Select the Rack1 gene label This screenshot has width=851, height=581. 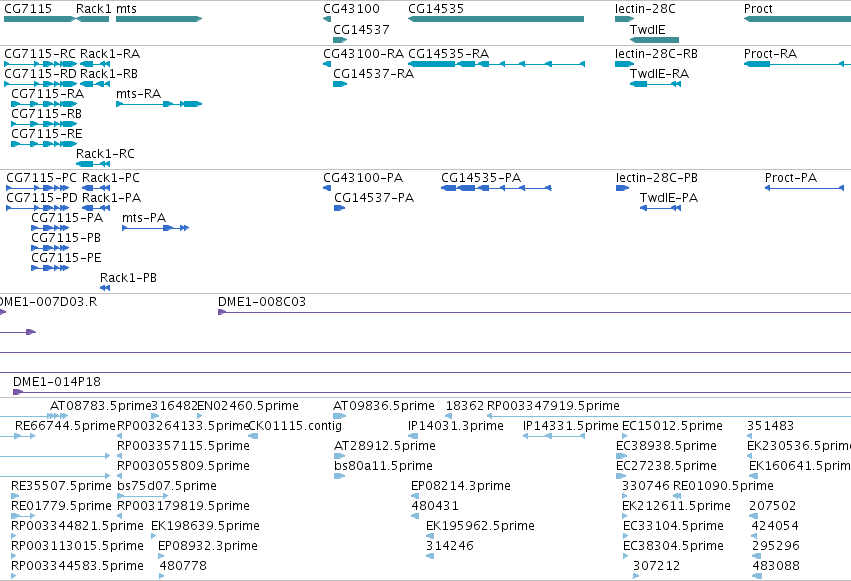(x=94, y=9)
